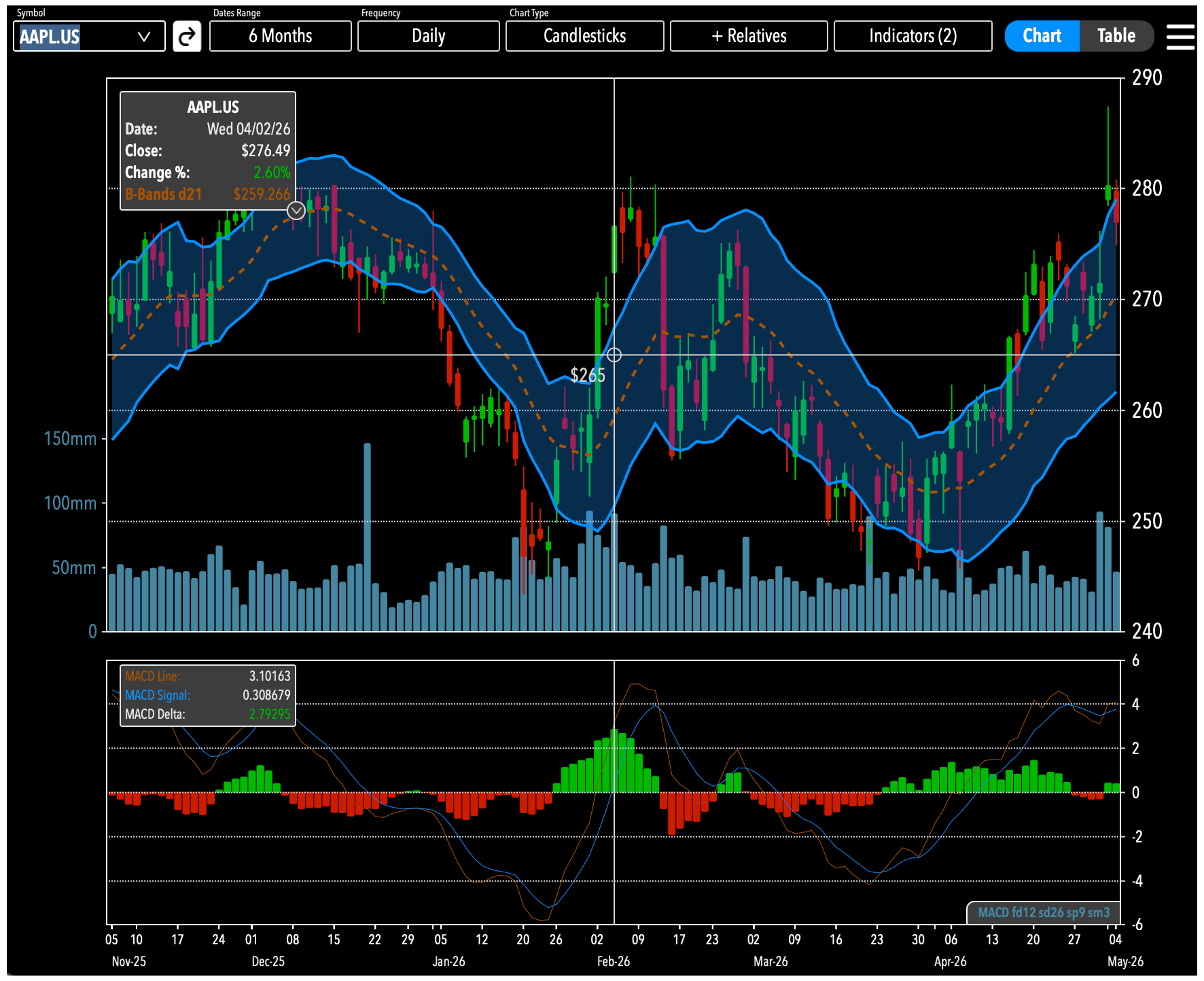
Task: Click the AAPL.US symbol text field
Action: pos(75,37)
